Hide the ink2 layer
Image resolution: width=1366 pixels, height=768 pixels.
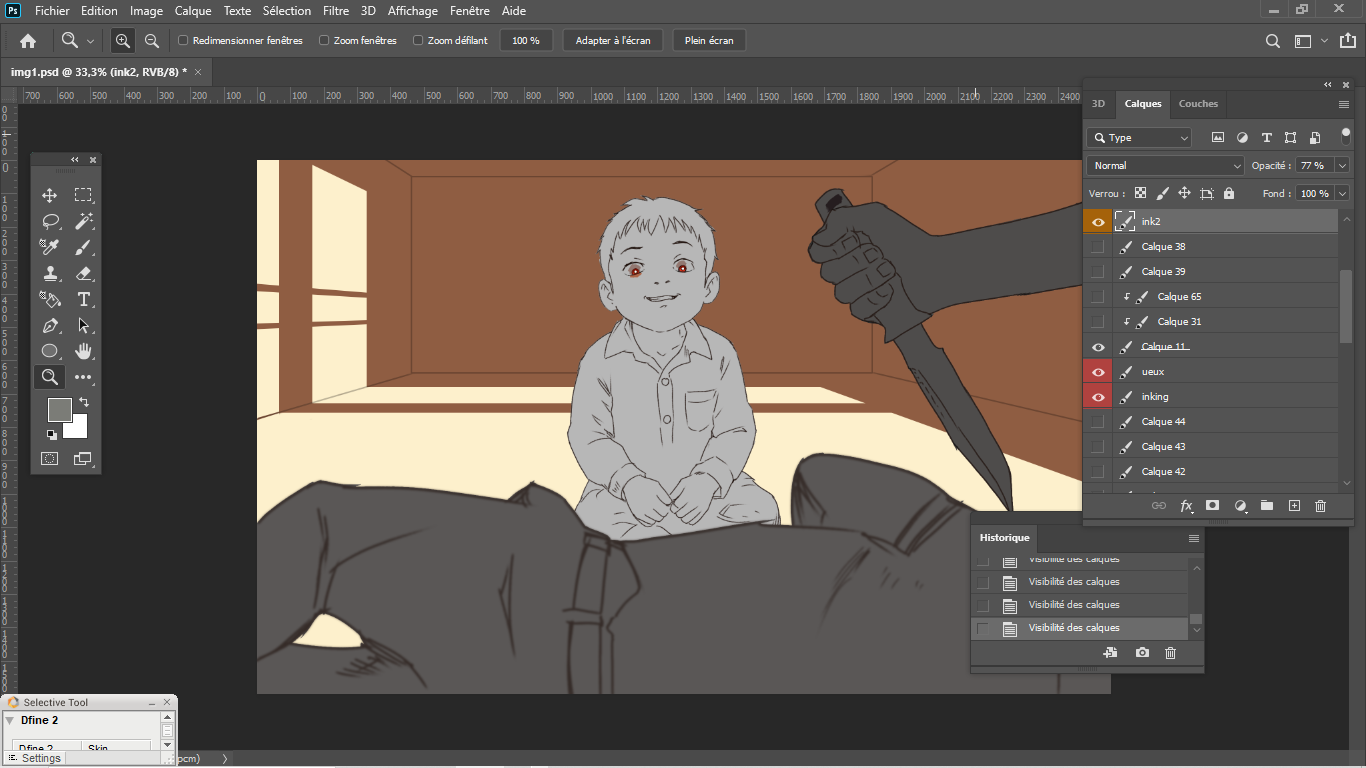(1098, 222)
